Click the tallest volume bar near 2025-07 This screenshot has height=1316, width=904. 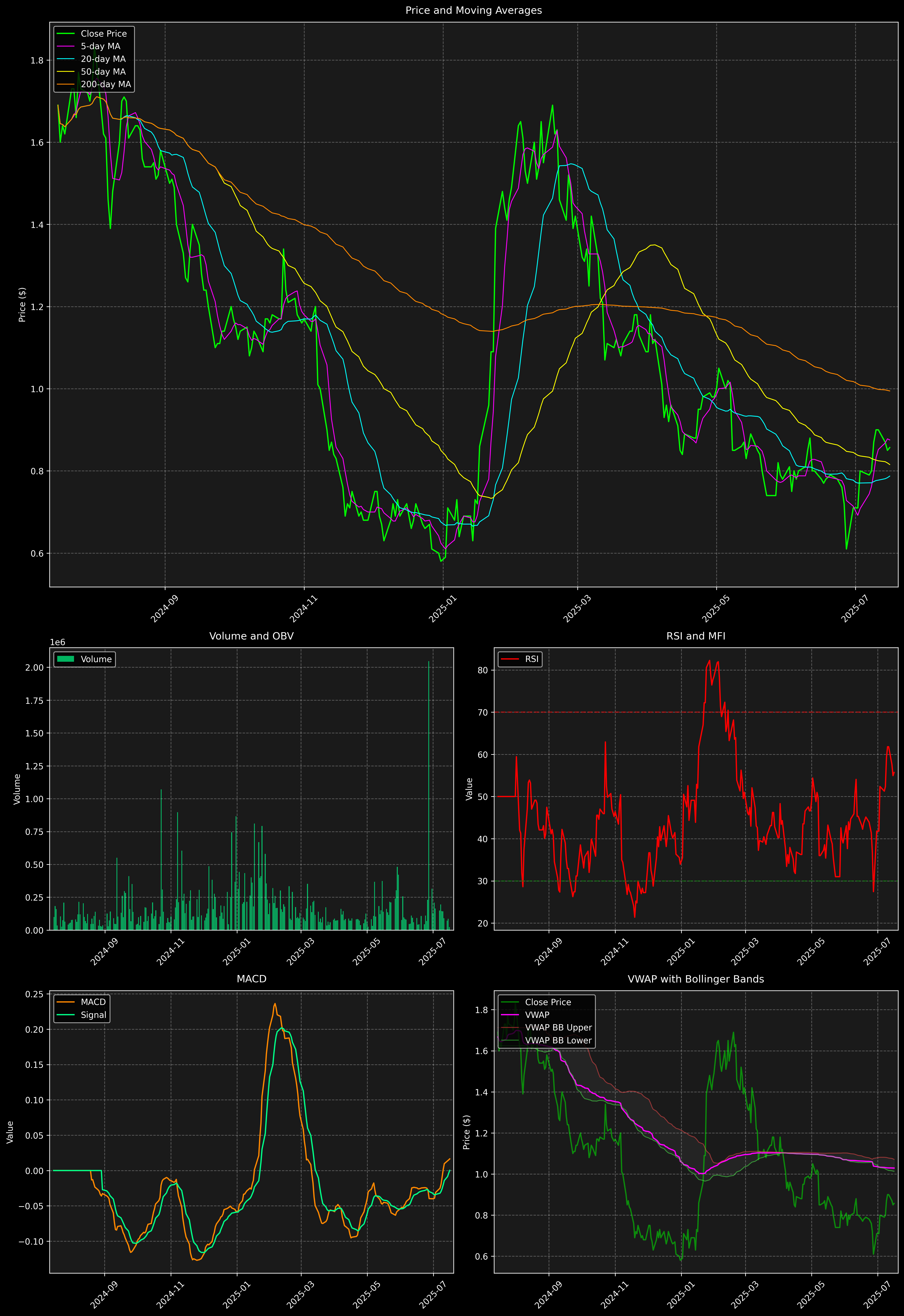pyautogui.click(x=429, y=796)
